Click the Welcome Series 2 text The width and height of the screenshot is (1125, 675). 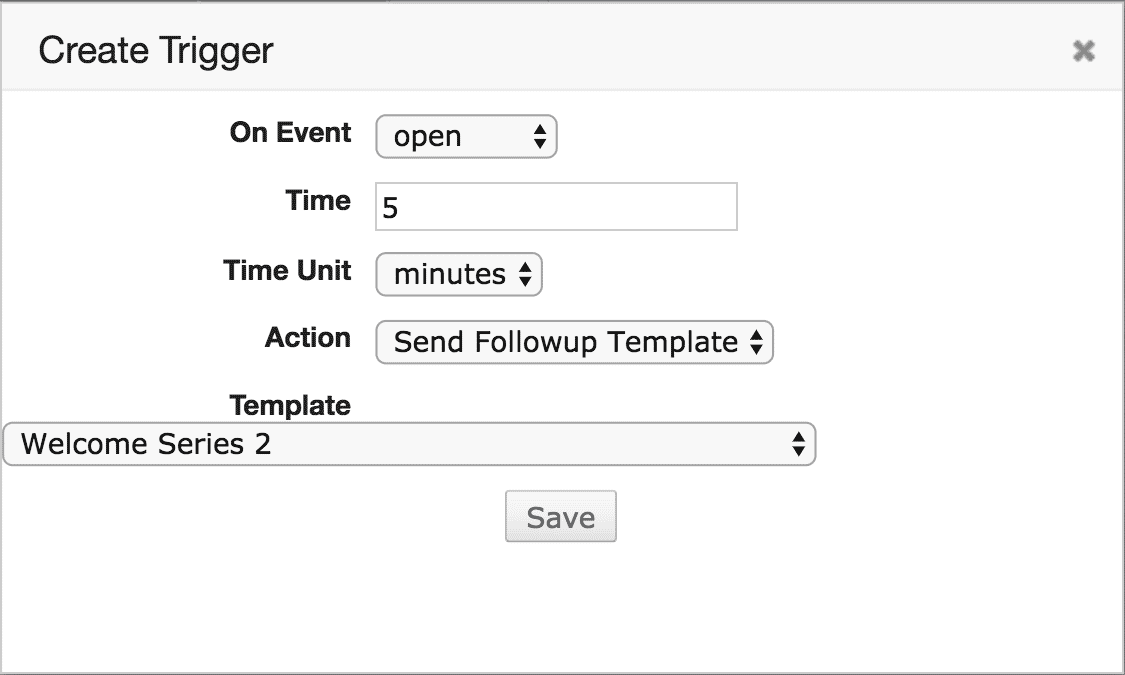[146, 444]
